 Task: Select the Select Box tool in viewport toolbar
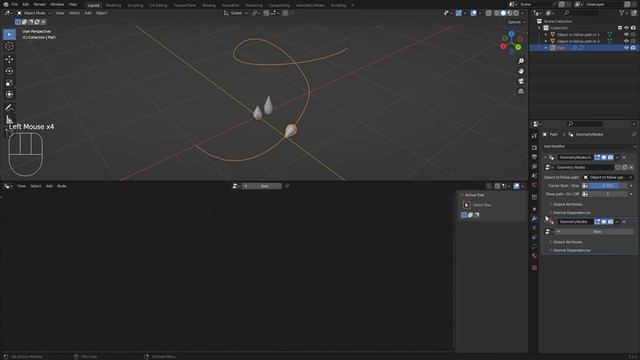[x=9, y=34]
